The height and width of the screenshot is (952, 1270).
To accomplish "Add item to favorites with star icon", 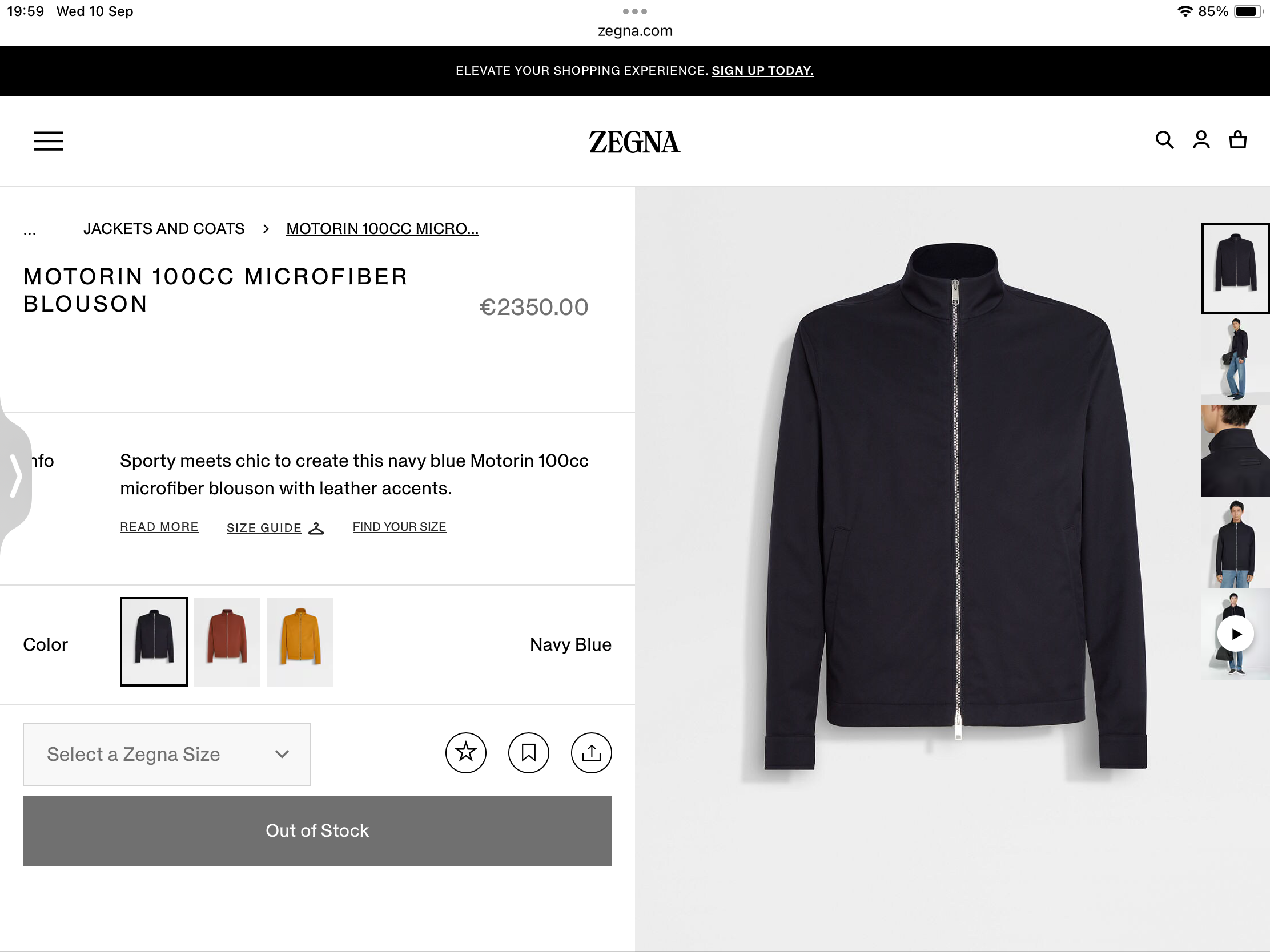I will [465, 753].
